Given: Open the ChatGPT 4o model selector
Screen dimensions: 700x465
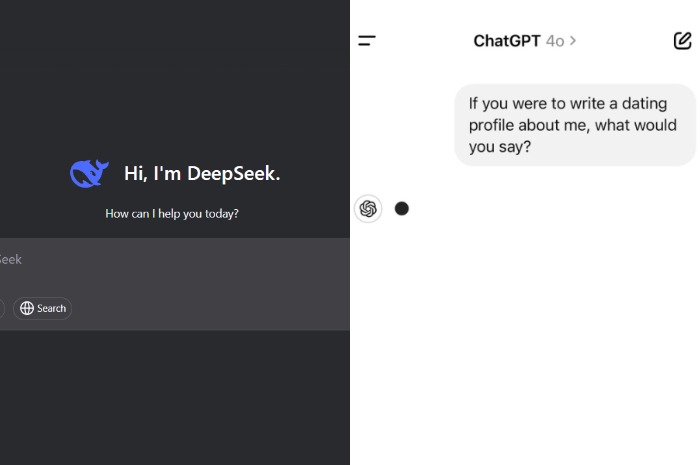Looking at the screenshot, I should (x=525, y=41).
